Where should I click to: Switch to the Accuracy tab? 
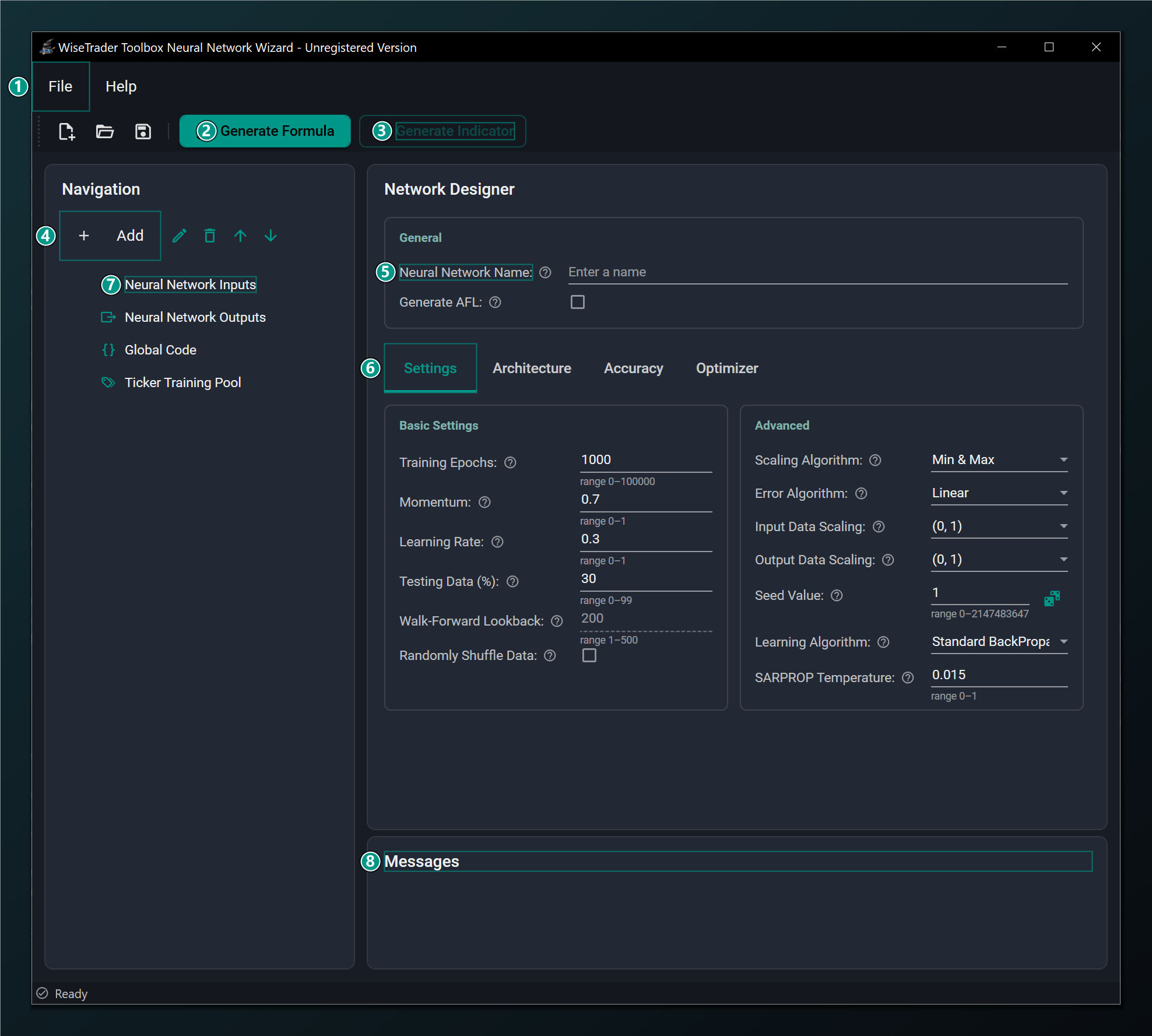coord(634,368)
